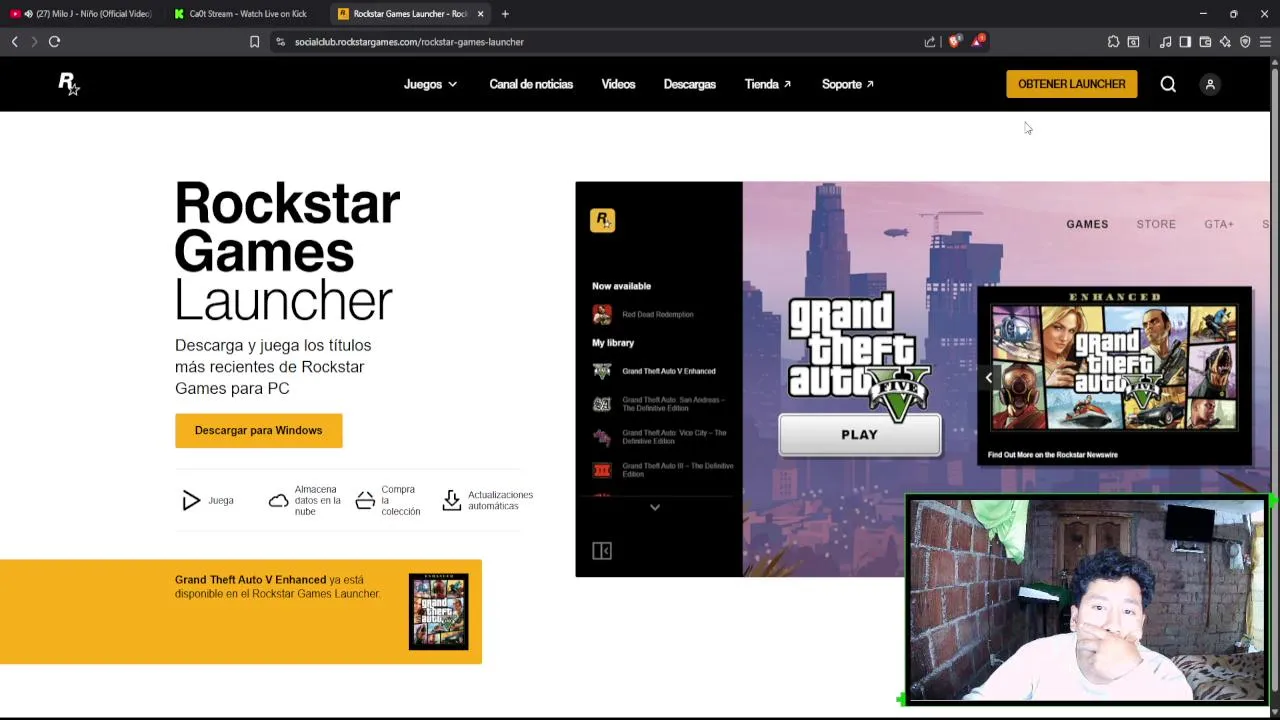Switch to Milo J - Niño YouTube tab

pyautogui.click(x=84, y=14)
